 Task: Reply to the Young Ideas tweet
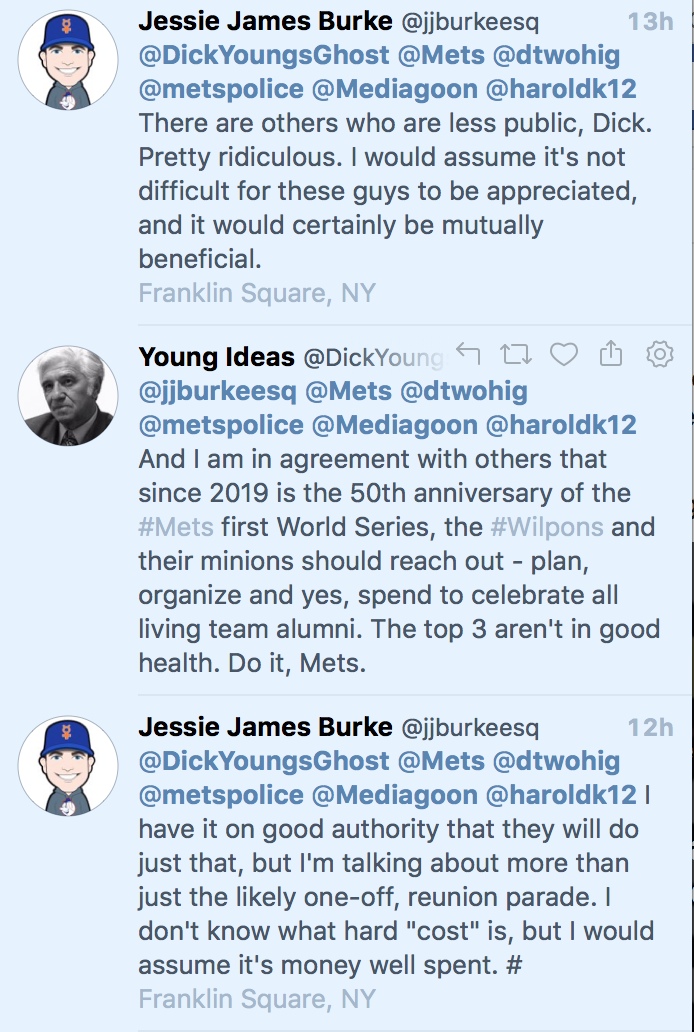468,354
